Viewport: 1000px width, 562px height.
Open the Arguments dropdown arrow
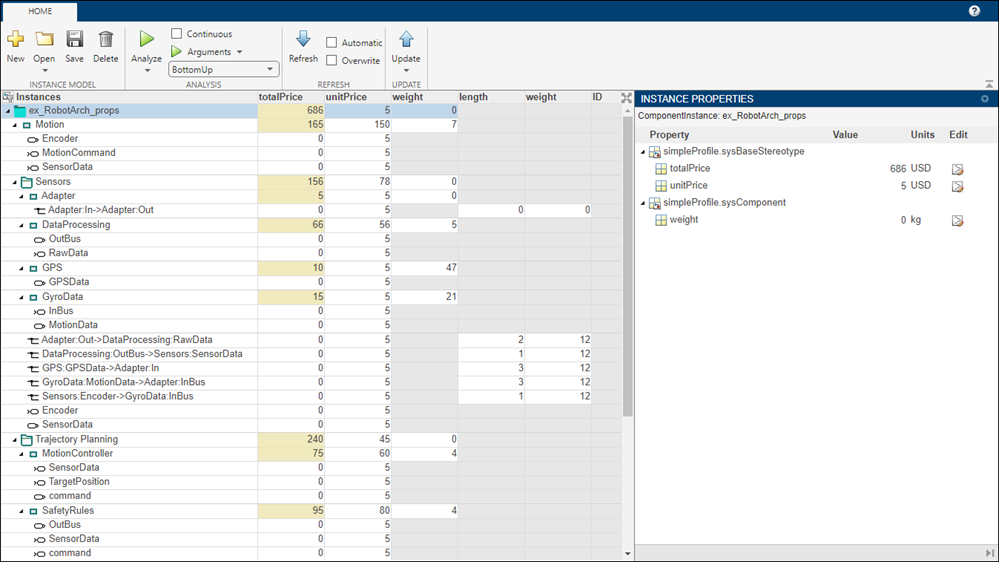click(x=240, y=52)
